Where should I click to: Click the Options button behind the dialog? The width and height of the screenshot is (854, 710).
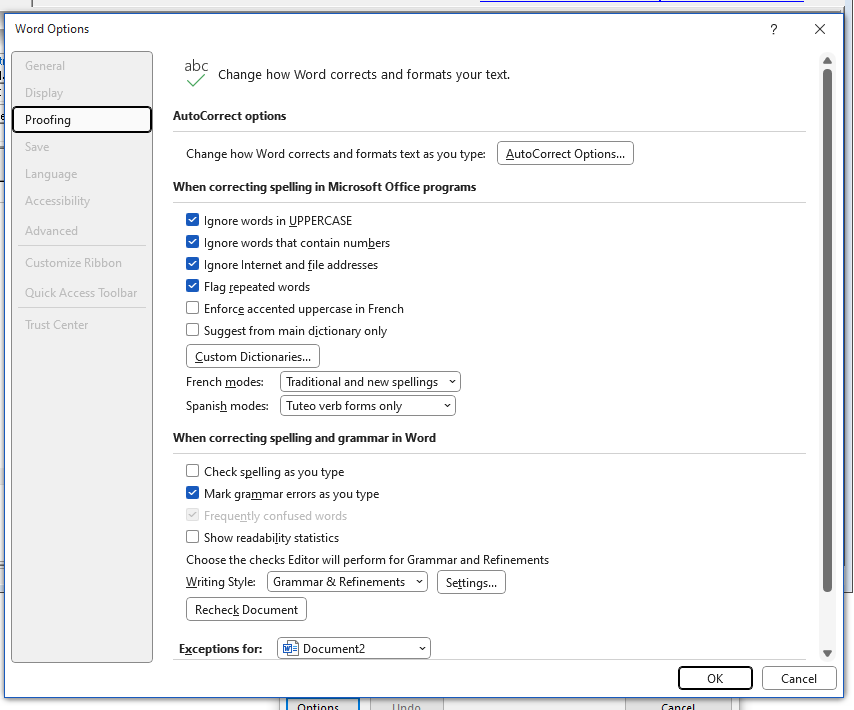pyautogui.click(x=323, y=705)
